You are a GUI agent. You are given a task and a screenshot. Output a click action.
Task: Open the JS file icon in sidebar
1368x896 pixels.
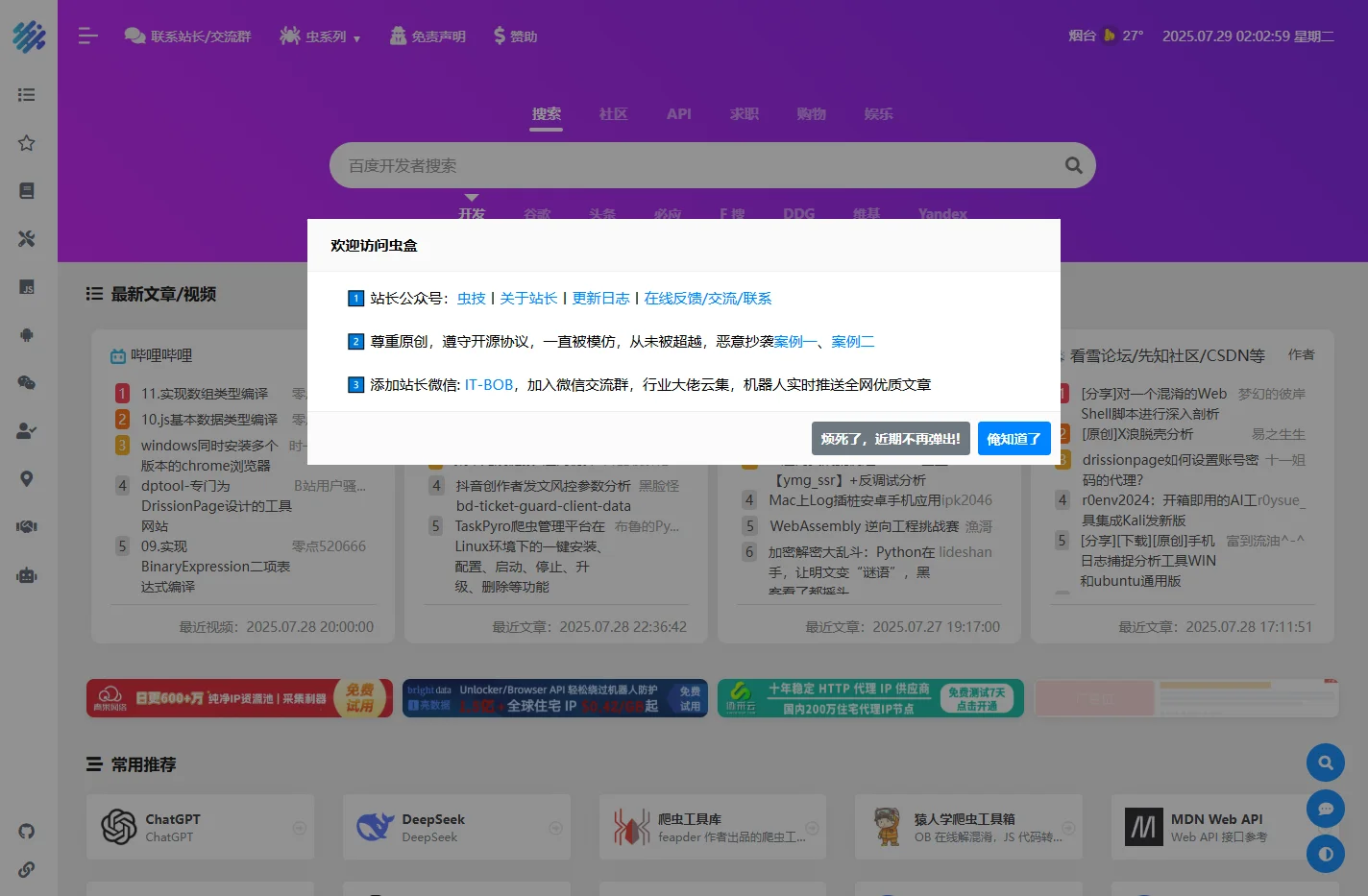pos(27,287)
